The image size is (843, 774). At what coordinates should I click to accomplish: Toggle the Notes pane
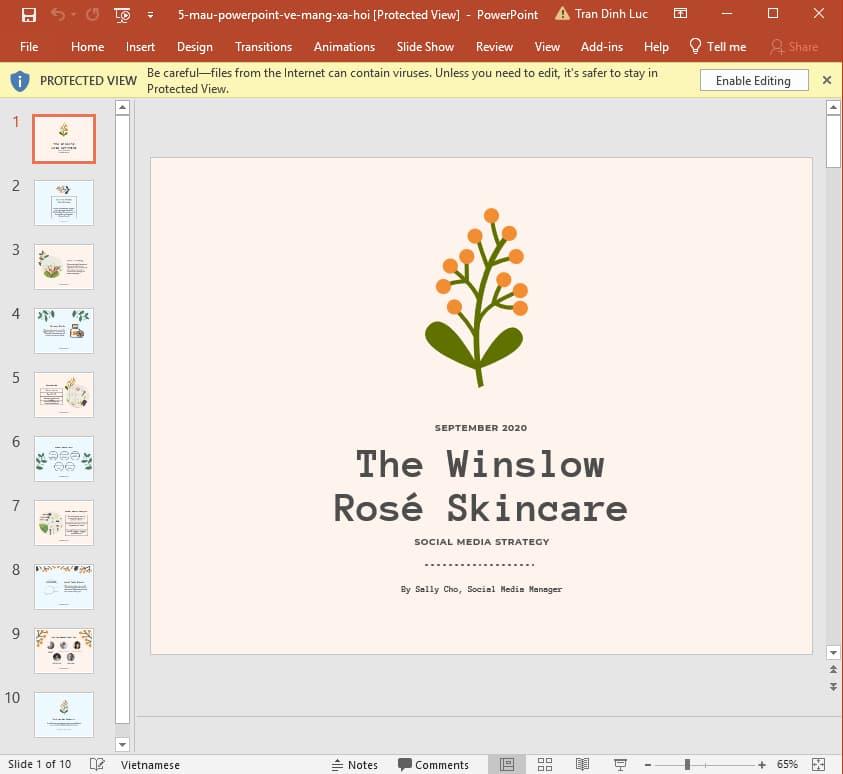(x=356, y=764)
